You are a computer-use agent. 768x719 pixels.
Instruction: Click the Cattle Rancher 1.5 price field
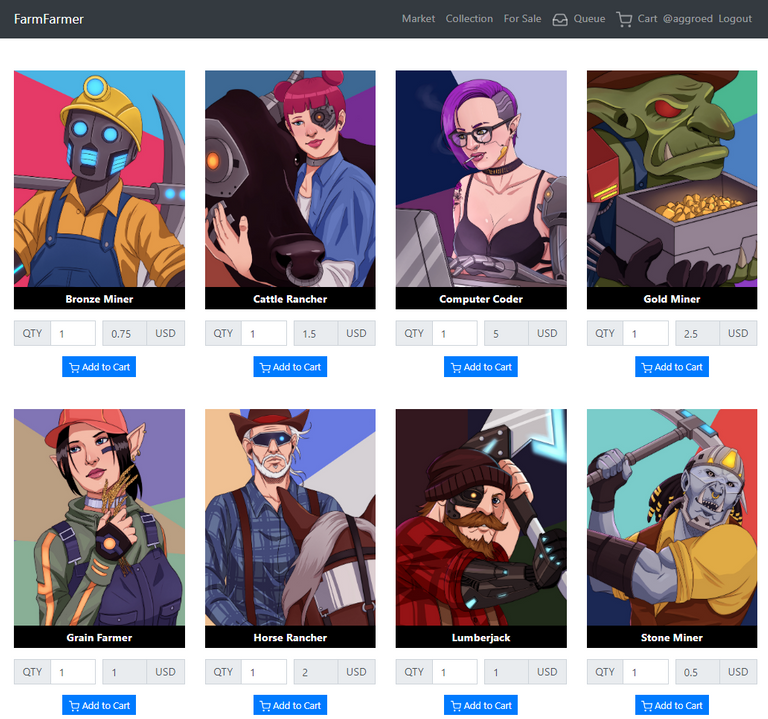[x=315, y=334]
